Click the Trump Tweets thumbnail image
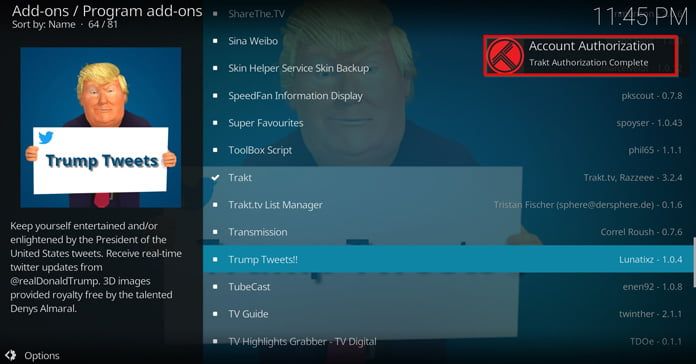 tap(101, 127)
